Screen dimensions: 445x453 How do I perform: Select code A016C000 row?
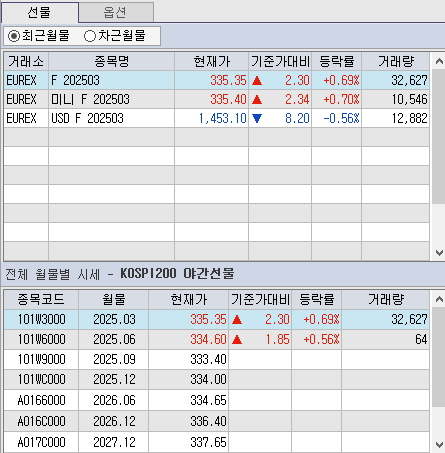pos(217,421)
